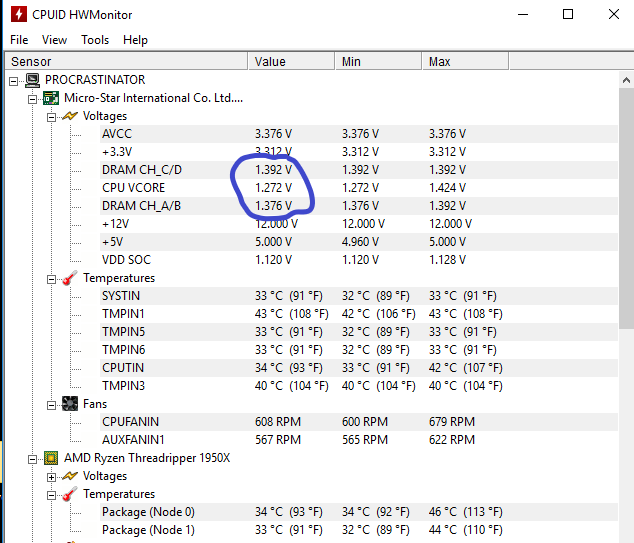
Task: Open the Help menu
Action: pyautogui.click(x=135, y=40)
